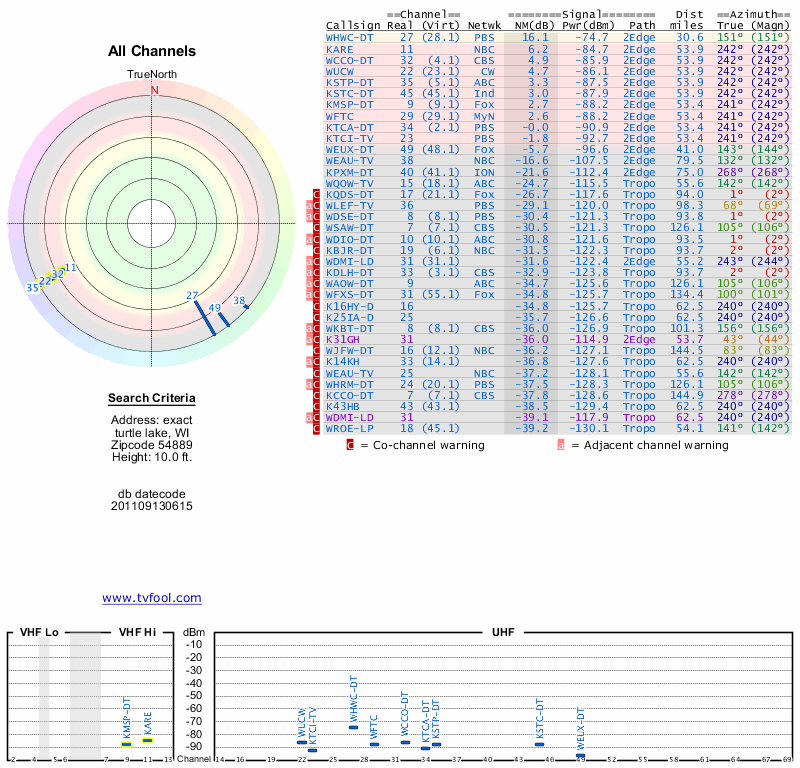Click the red N TrueNorth marker

154,90
